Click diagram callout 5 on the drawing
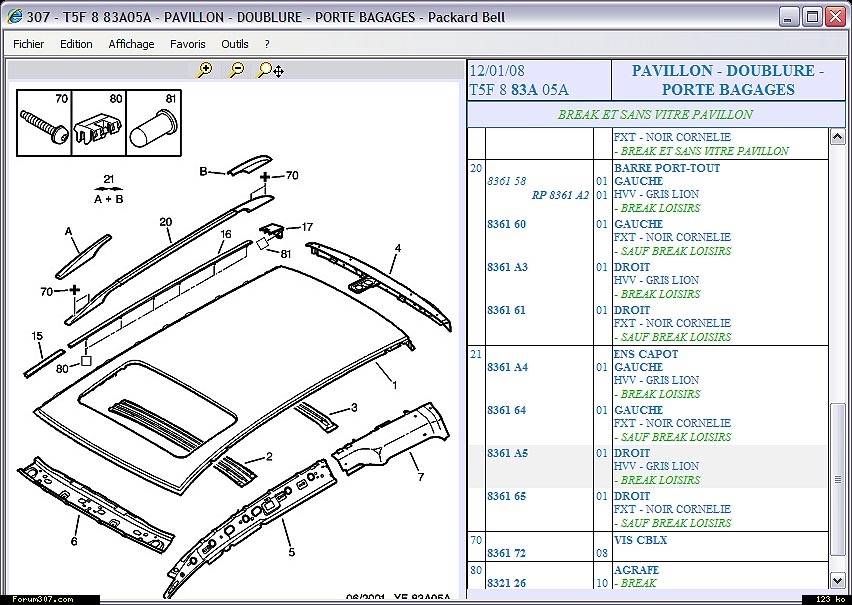The height and width of the screenshot is (605, 852). pos(292,552)
